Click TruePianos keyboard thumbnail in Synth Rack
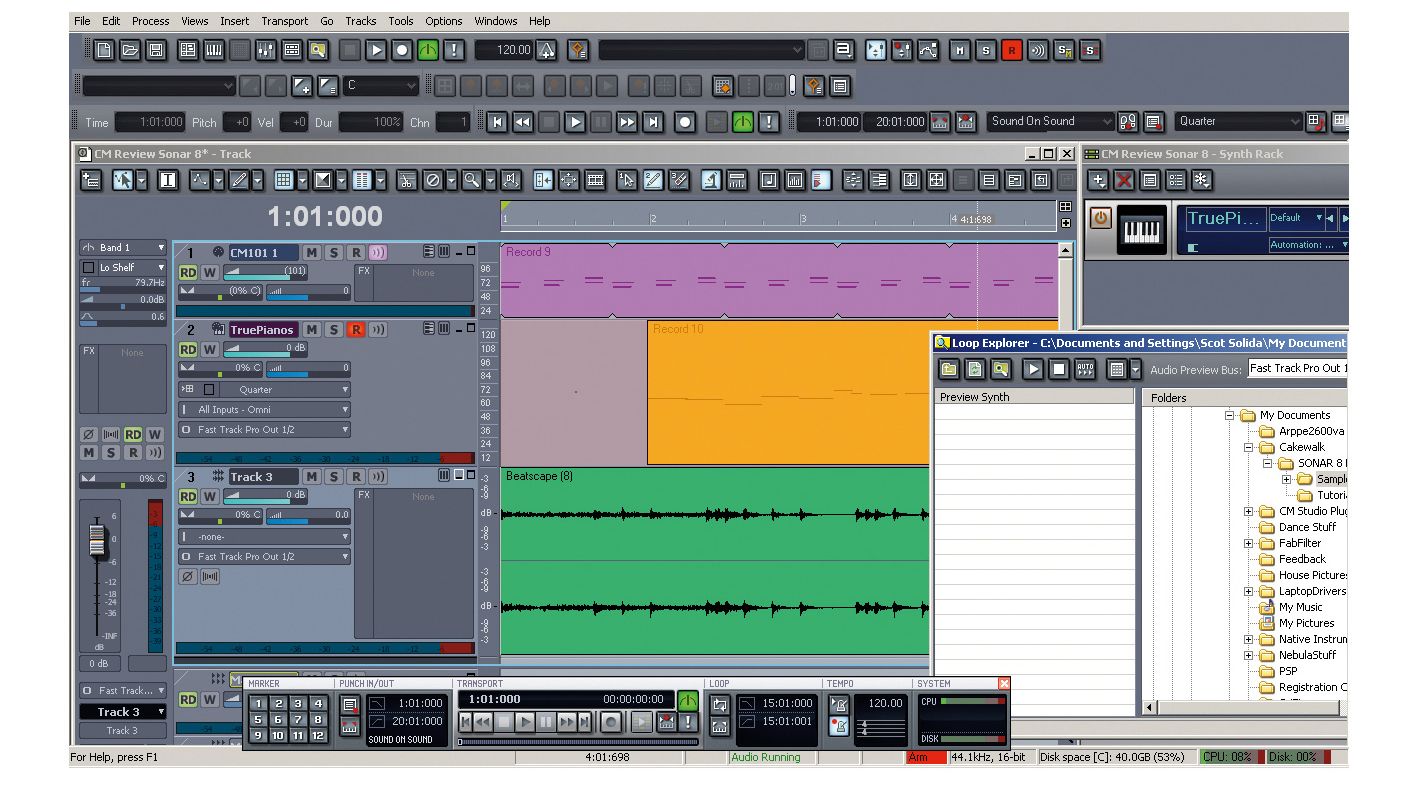 (1142, 231)
